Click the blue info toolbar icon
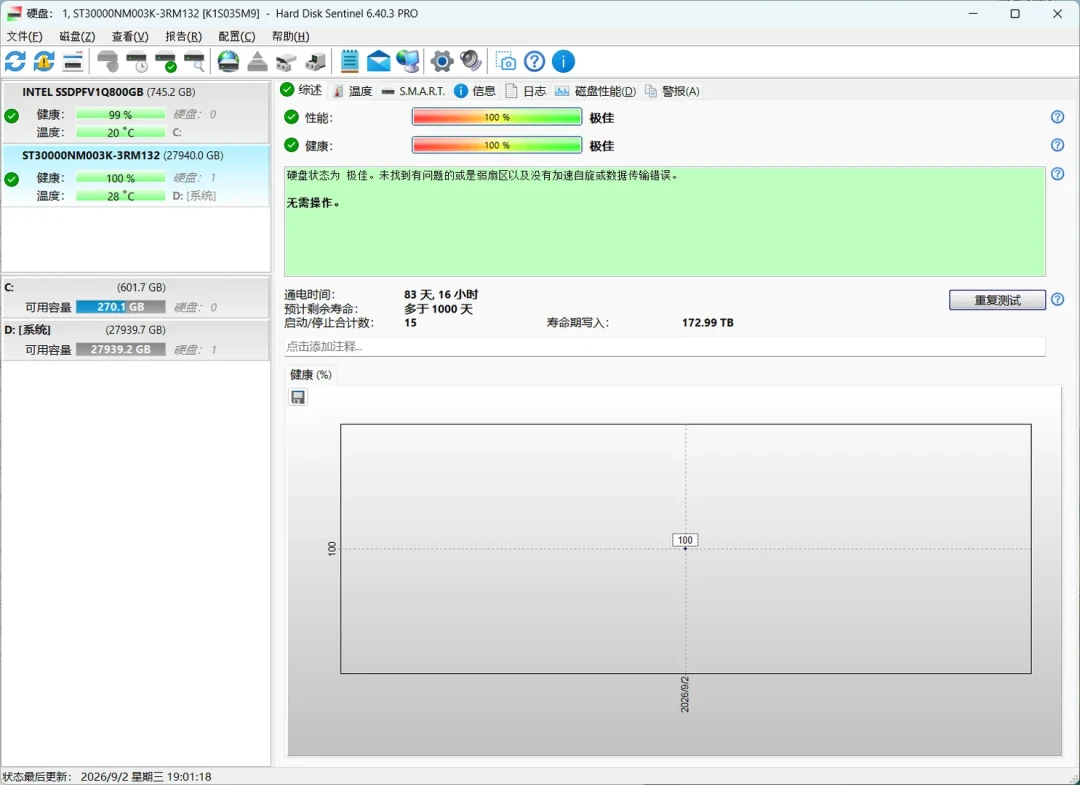 (x=563, y=61)
